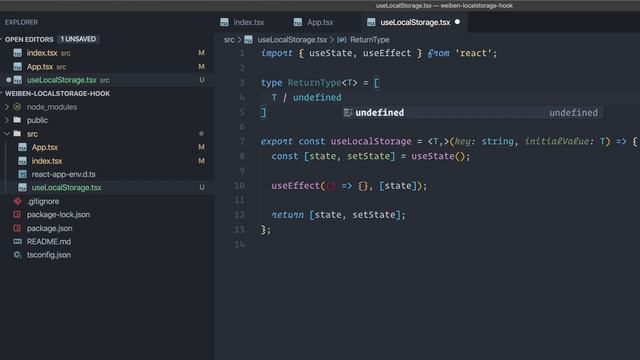Select useLocalStorage.tsx in Open Editors list
The height and width of the screenshot is (360, 640).
point(61,80)
